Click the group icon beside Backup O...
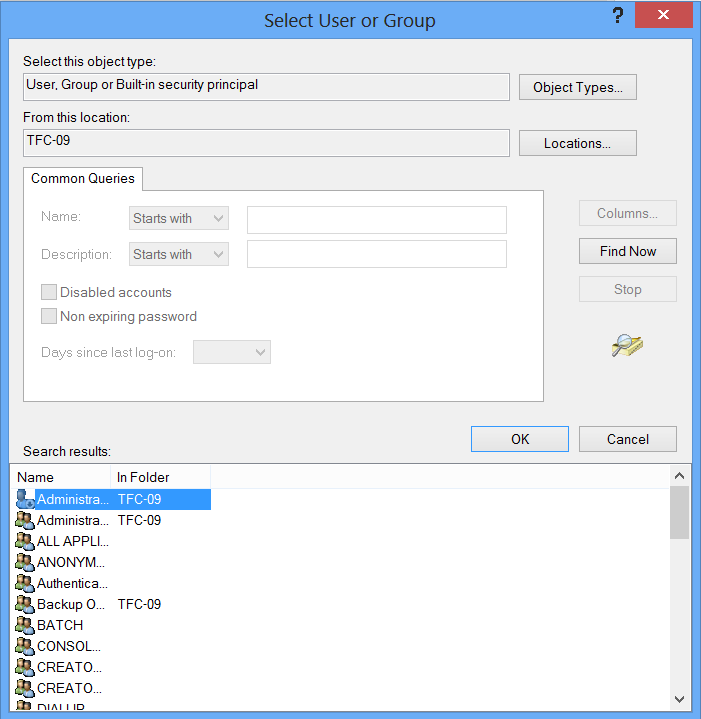701x719 pixels. tap(25, 605)
